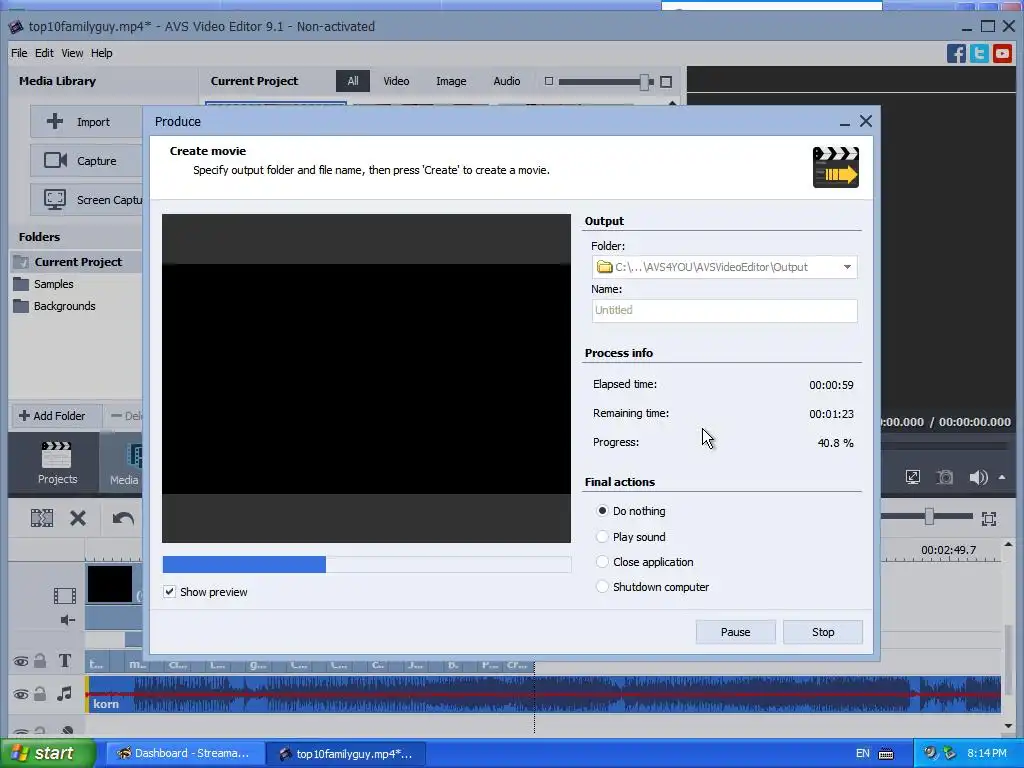This screenshot has width=1024, height=768.
Task: Open the Media Library section button
Action: (123, 464)
